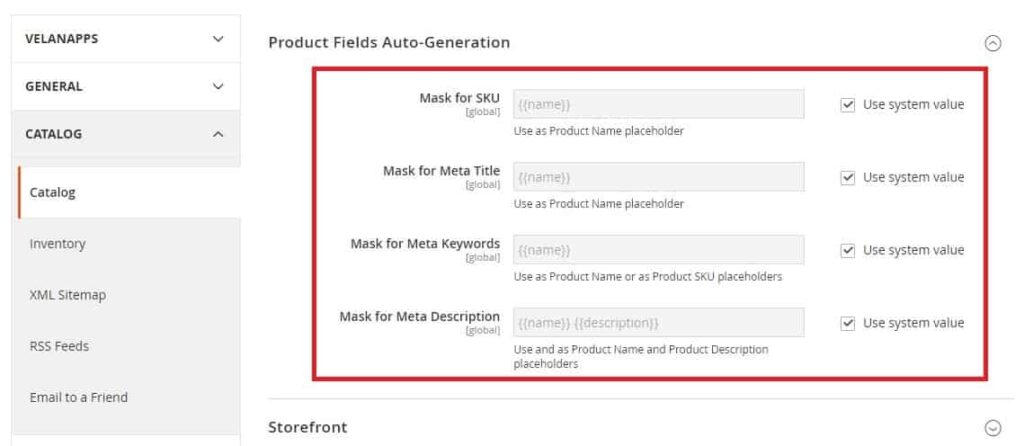Focus the Mask for Meta Title field

[658, 177]
